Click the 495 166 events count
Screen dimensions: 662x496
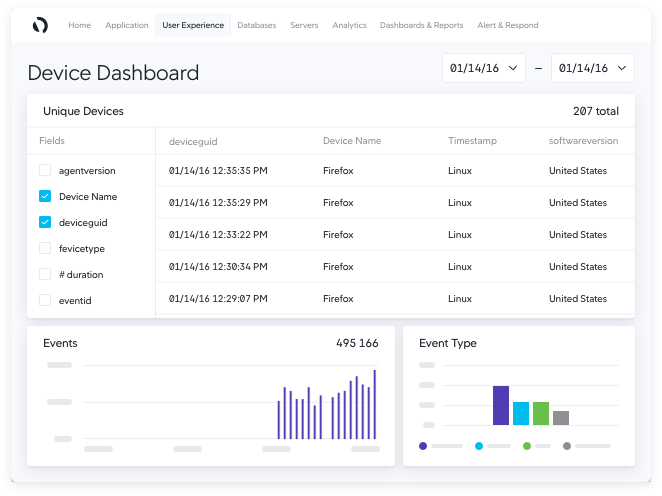pos(357,343)
